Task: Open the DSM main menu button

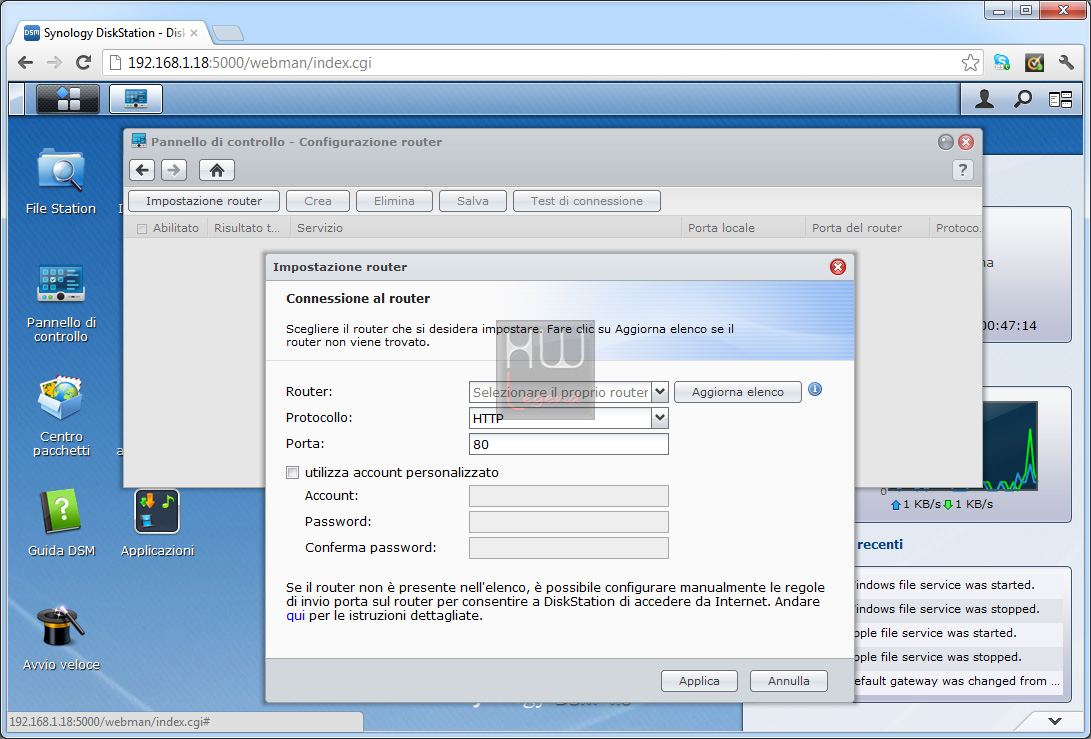Action: tap(67, 99)
